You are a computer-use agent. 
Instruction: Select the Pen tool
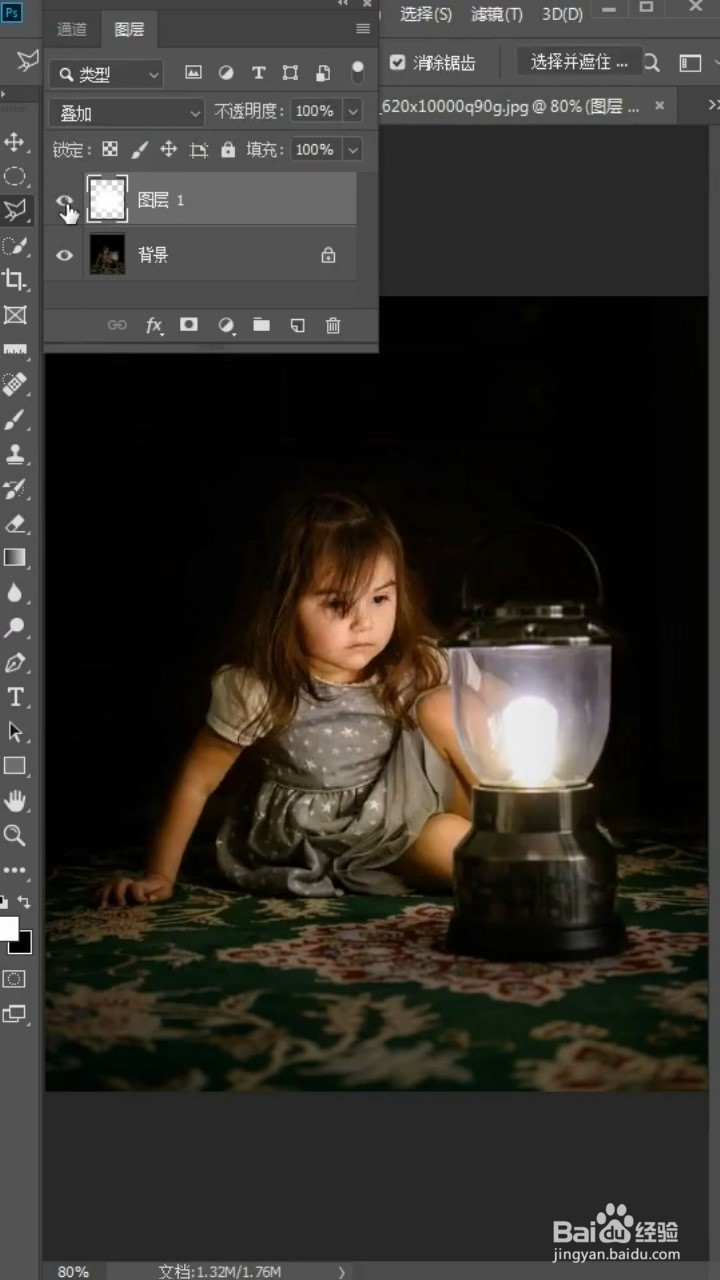(x=14, y=662)
